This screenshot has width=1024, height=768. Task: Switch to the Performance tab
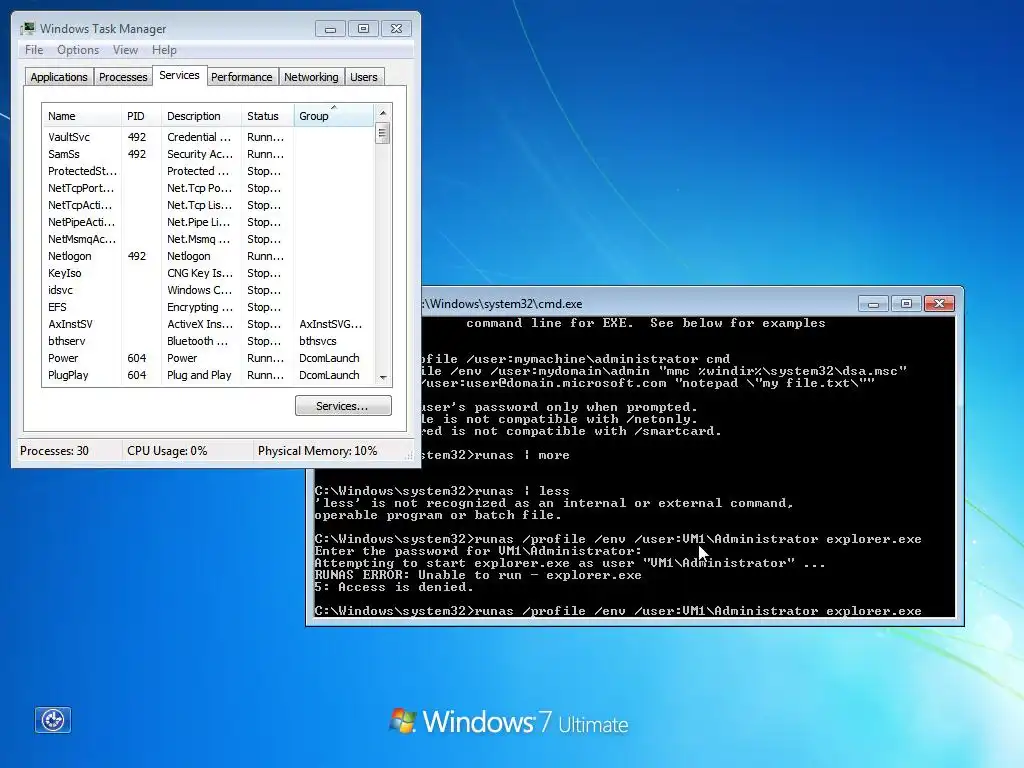coord(242,77)
